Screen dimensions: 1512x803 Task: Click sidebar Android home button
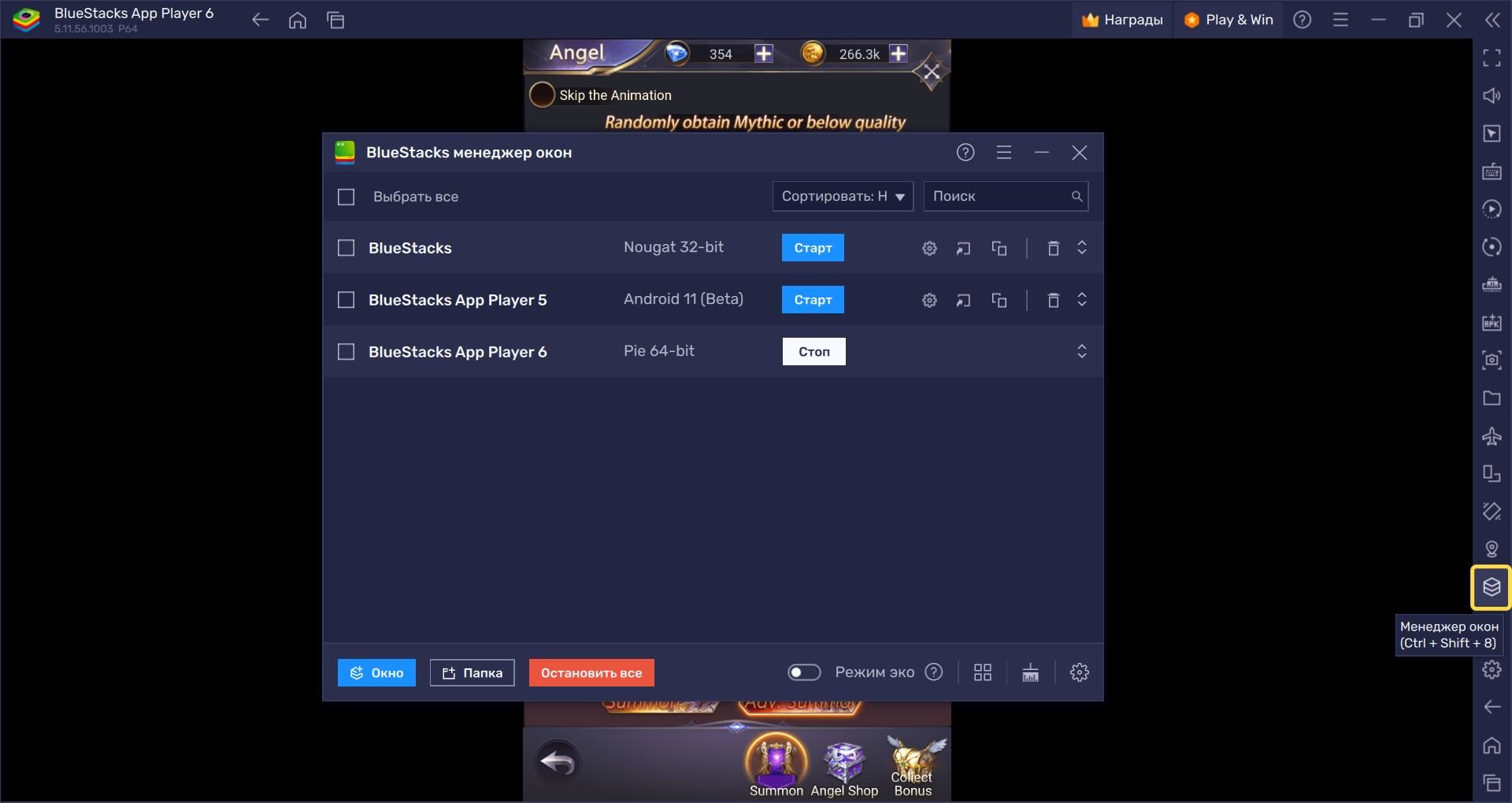1492,745
